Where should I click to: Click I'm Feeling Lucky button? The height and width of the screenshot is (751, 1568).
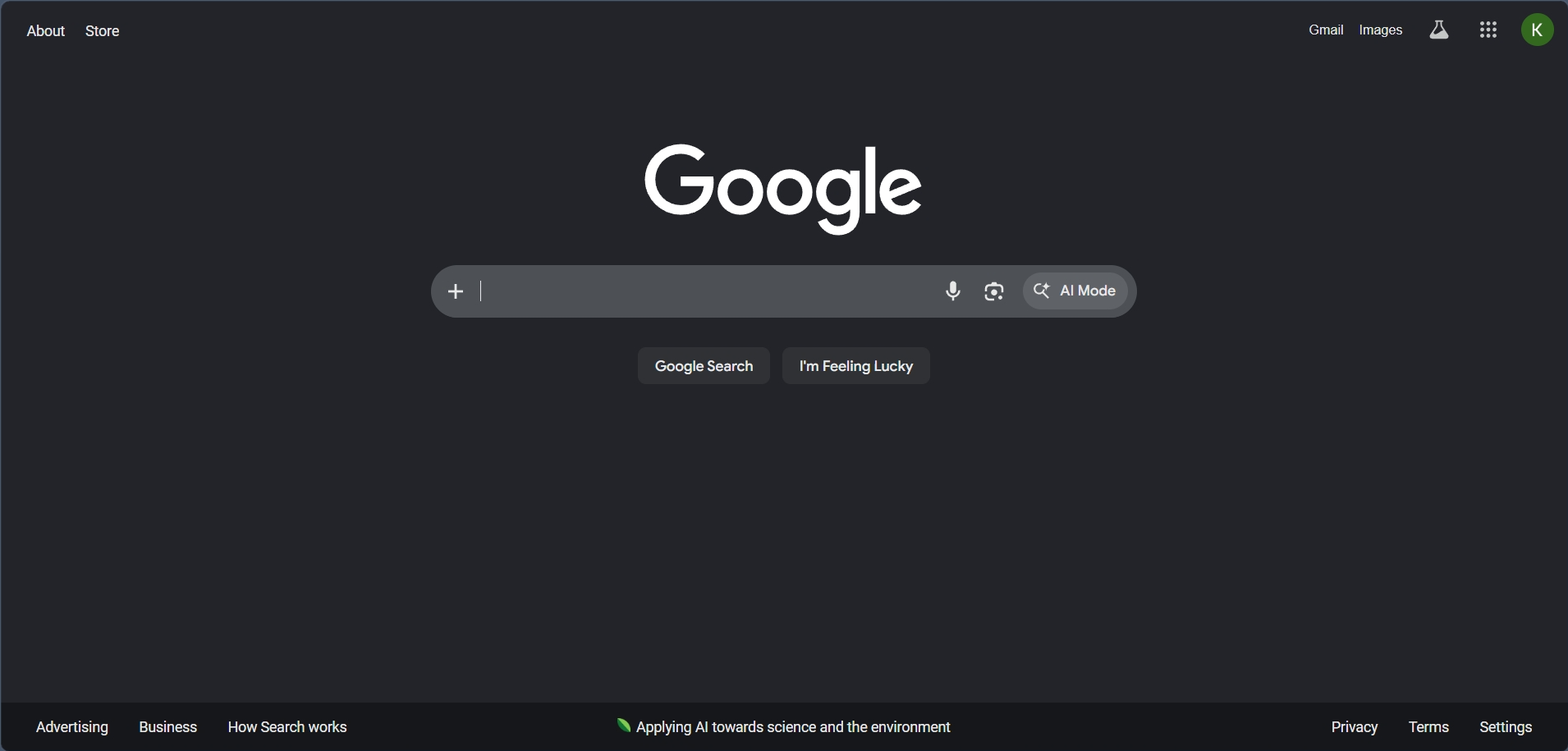point(856,366)
